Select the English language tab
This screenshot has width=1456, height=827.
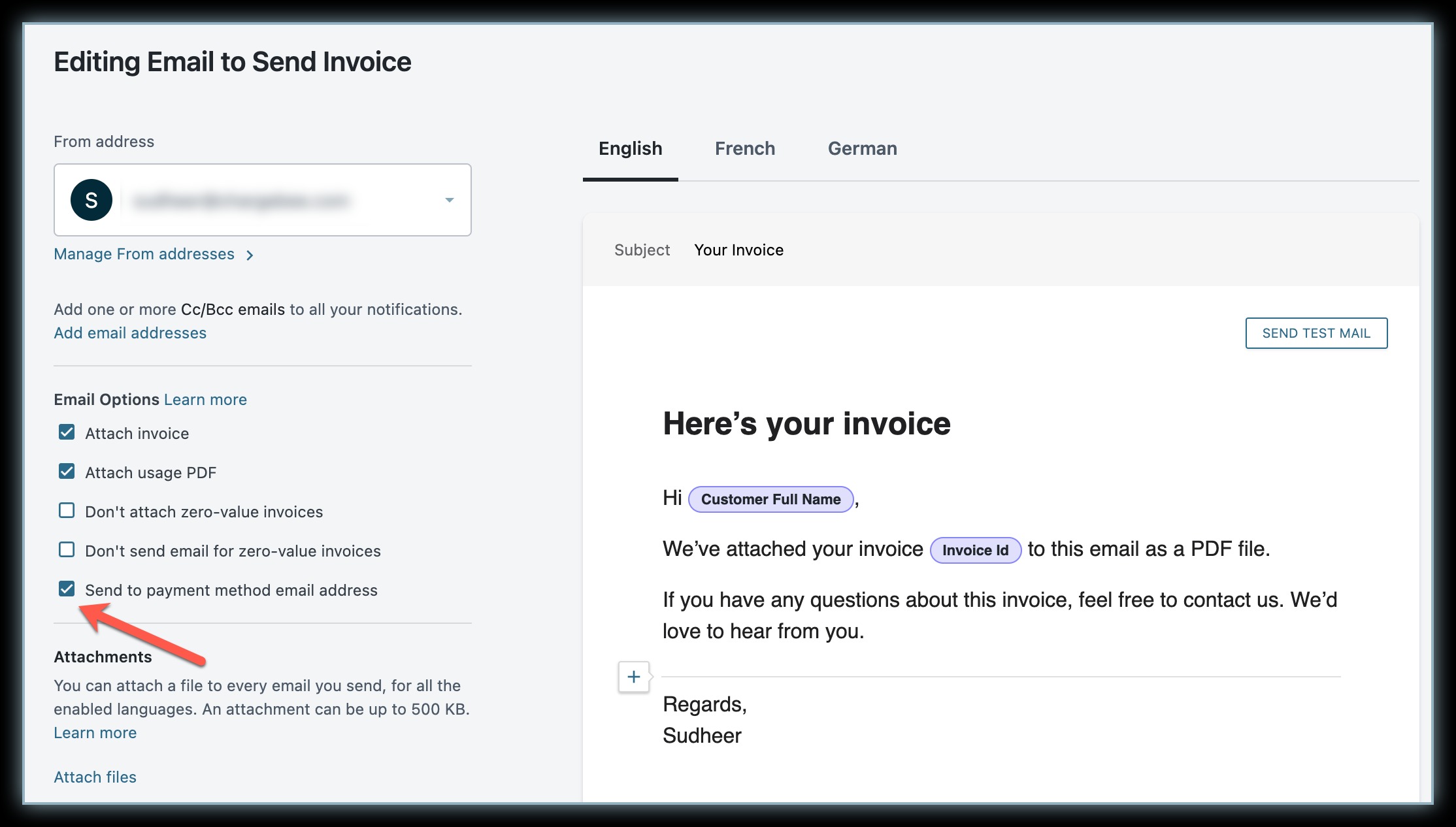[x=630, y=149]
